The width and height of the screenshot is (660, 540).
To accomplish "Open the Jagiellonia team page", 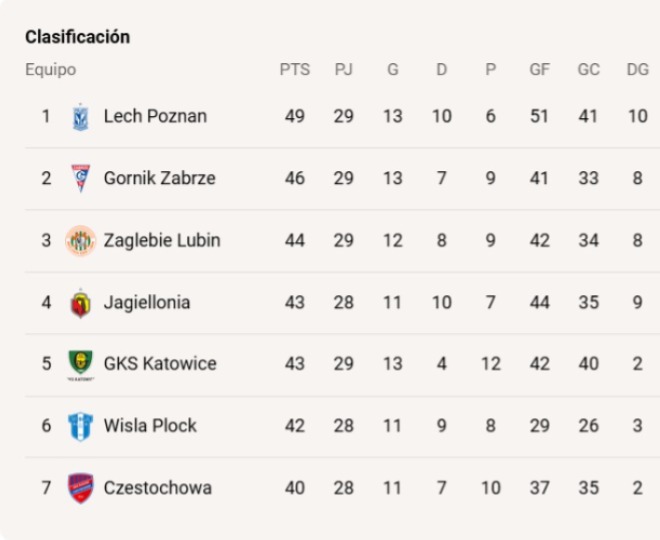I will click(x=147, y=303).
